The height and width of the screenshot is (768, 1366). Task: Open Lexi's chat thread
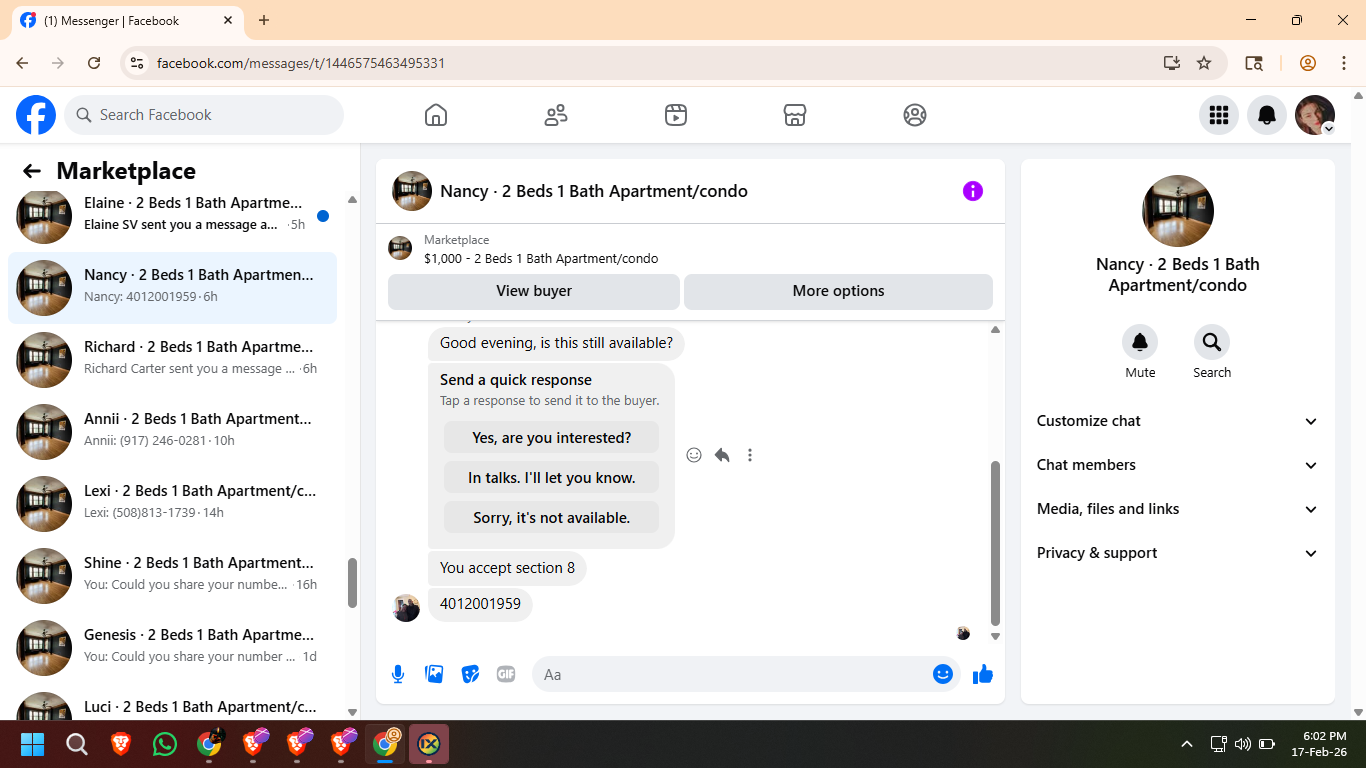pos(173,504)
